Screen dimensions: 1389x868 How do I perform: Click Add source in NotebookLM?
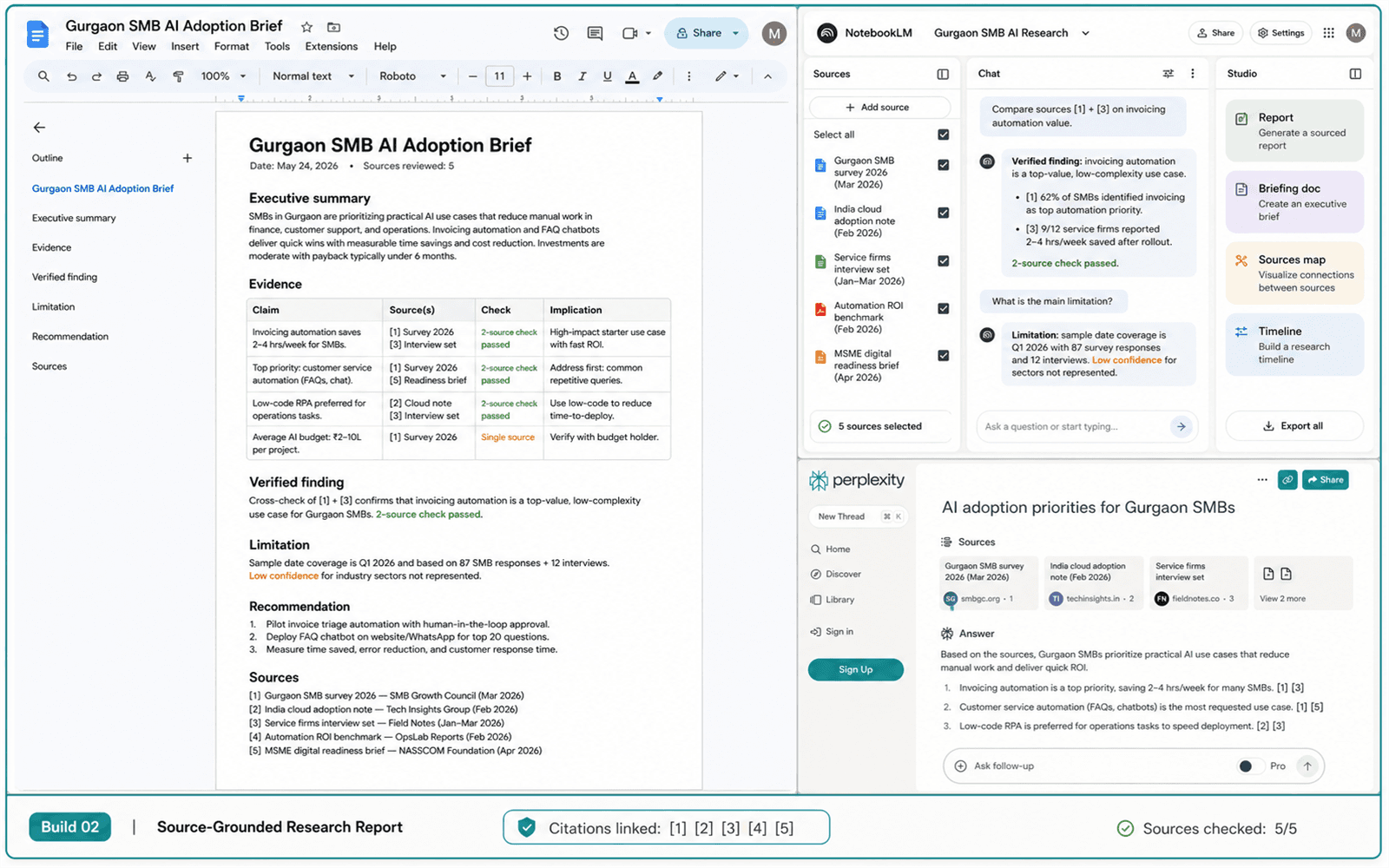pyautogui.click(x=879, y=107)
